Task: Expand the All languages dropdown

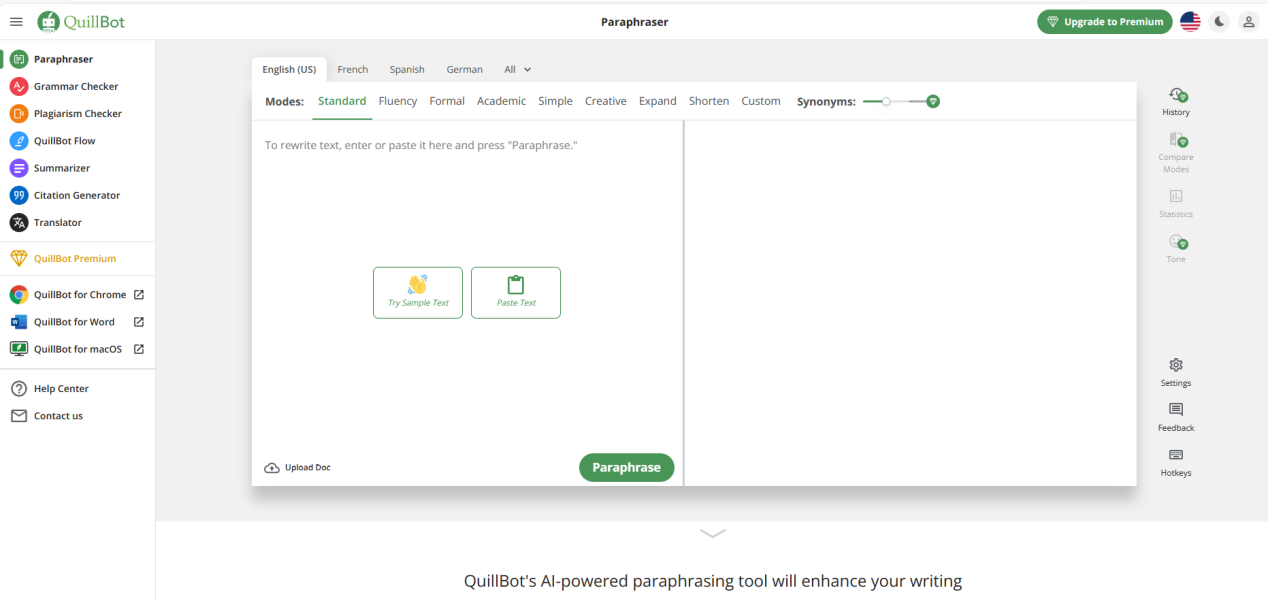Action: pos(518,70)
